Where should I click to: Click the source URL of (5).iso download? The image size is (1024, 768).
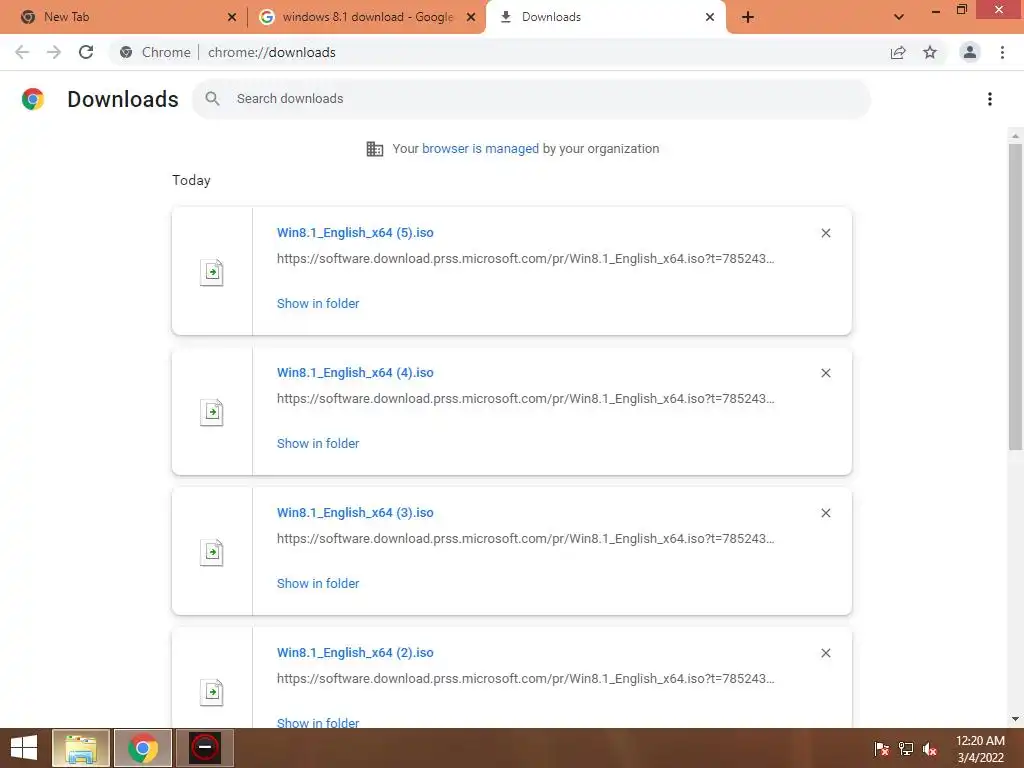(526, 259)
